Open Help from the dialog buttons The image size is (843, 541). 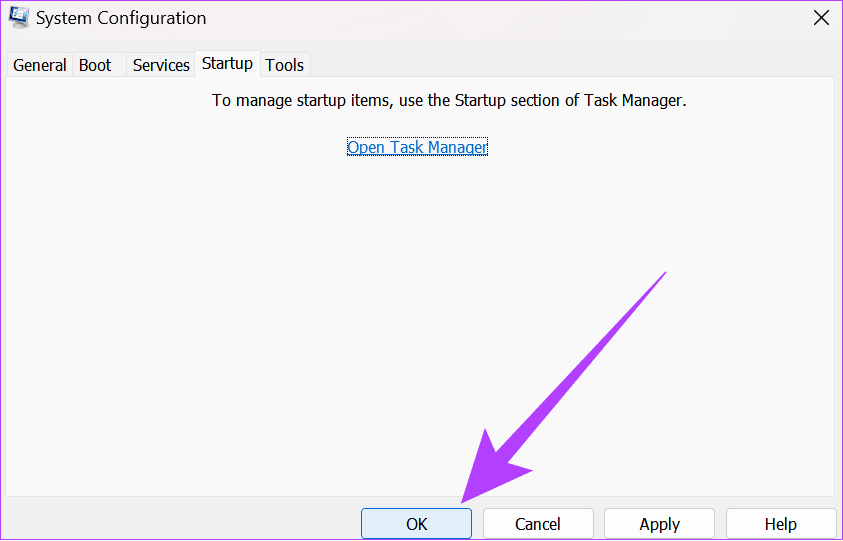tap(781, 524)
